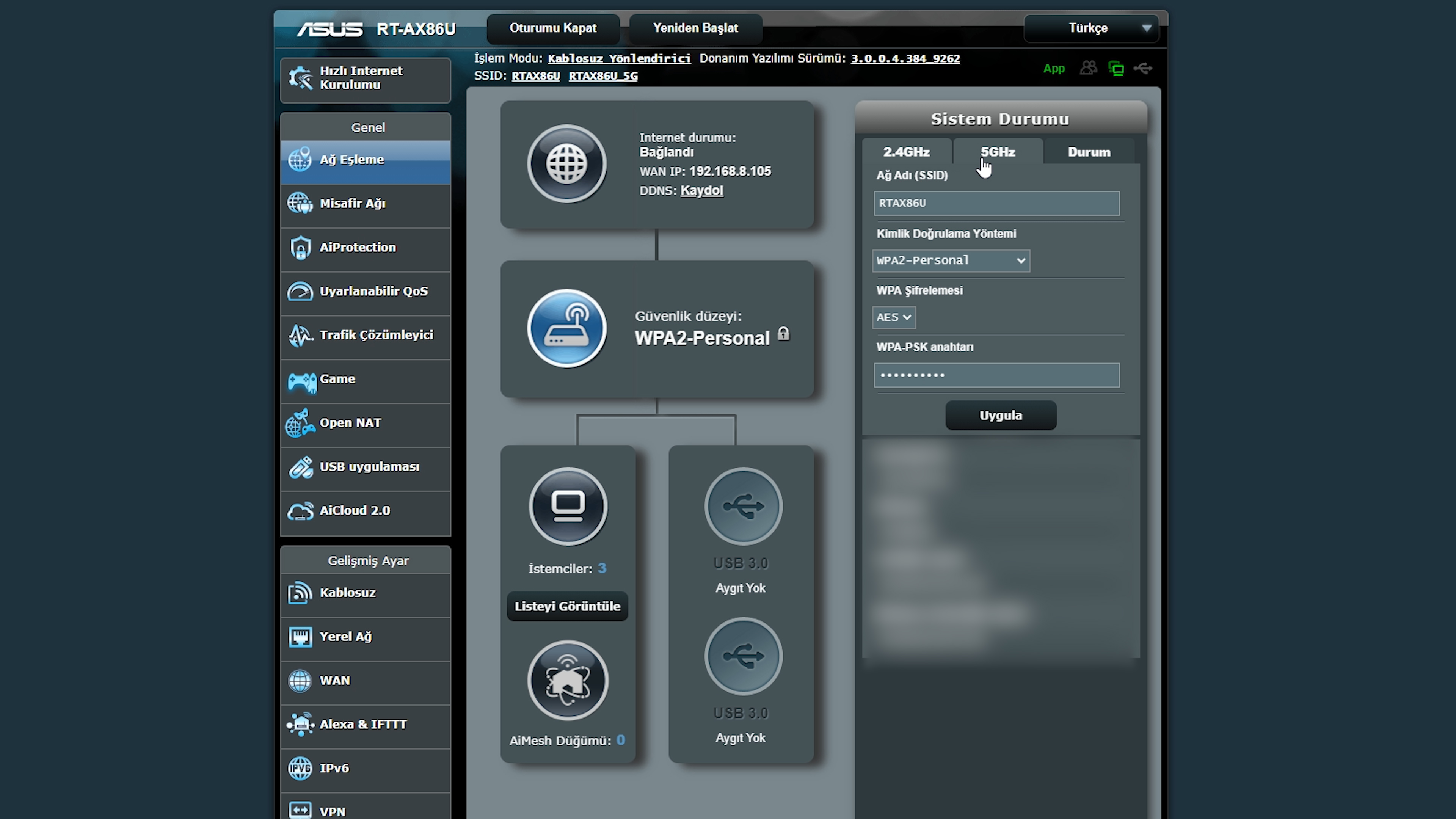
Task: Switch to the Durum tab
Action: point(1089,152)
